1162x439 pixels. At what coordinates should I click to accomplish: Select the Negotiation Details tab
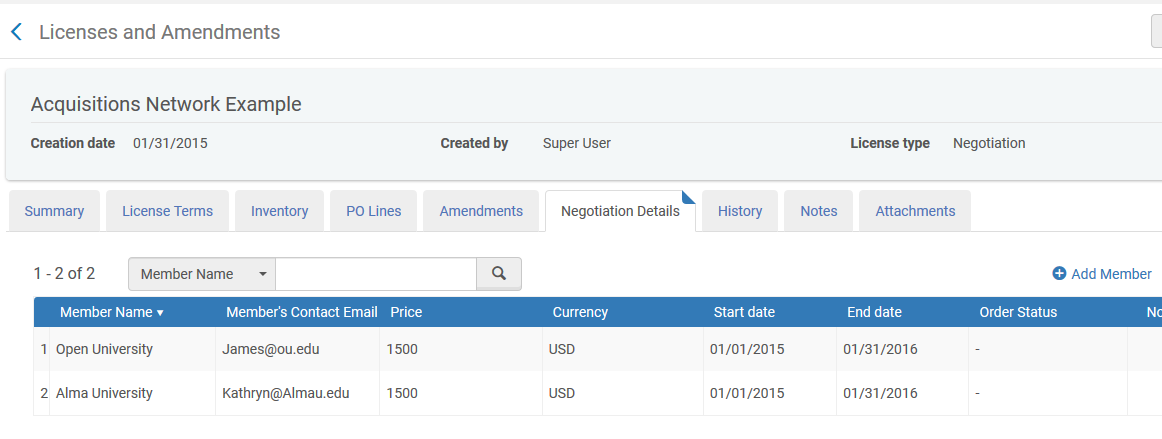click(x=620, y=211)
